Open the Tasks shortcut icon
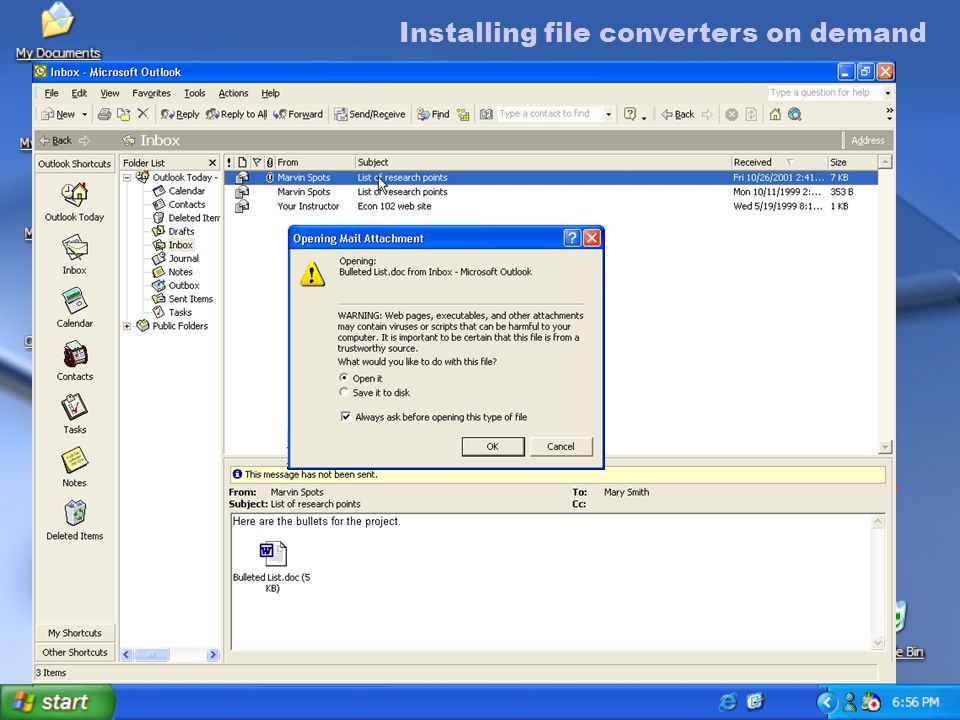The height and width of the screenshot is (720, 960). [74, 408]
